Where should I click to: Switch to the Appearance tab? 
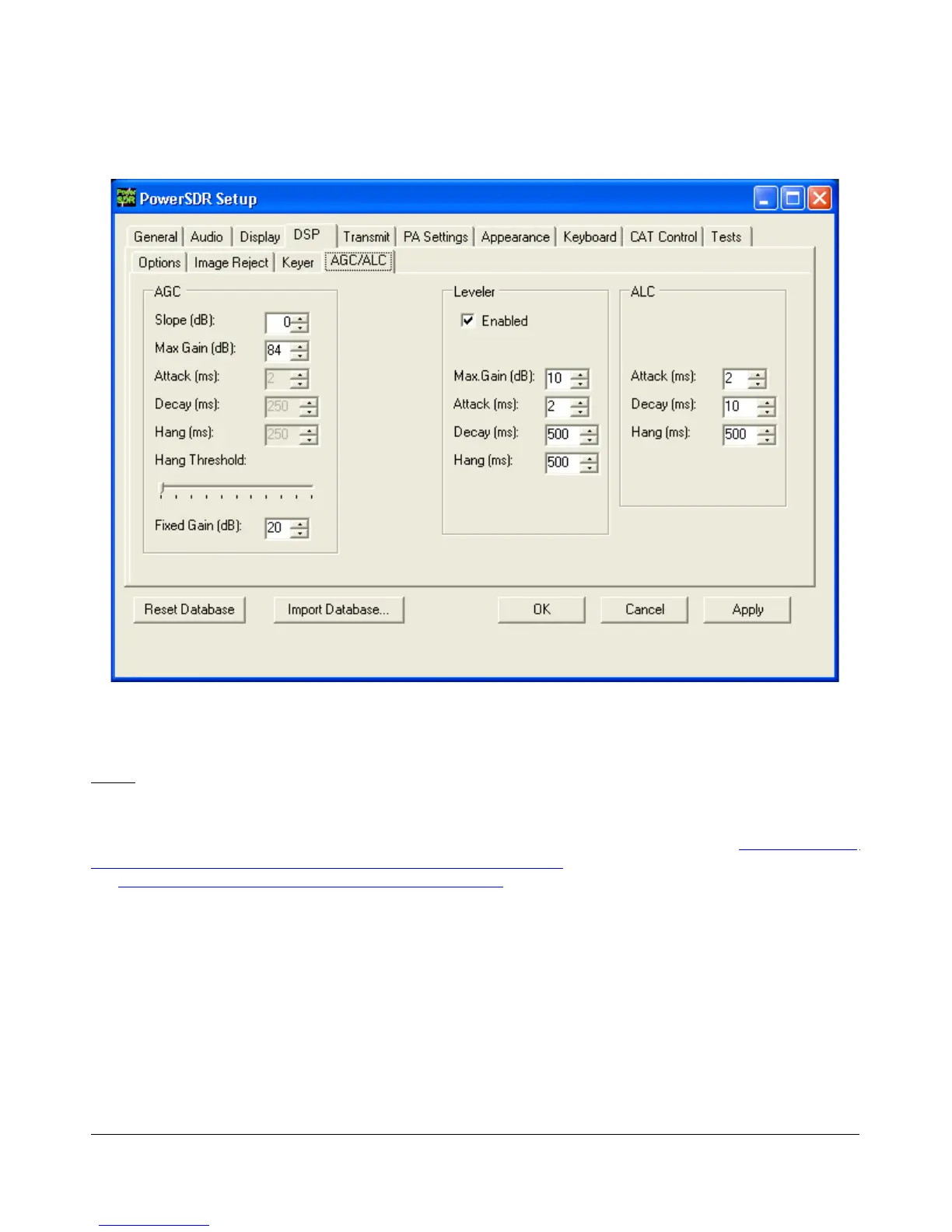point(515,237)
